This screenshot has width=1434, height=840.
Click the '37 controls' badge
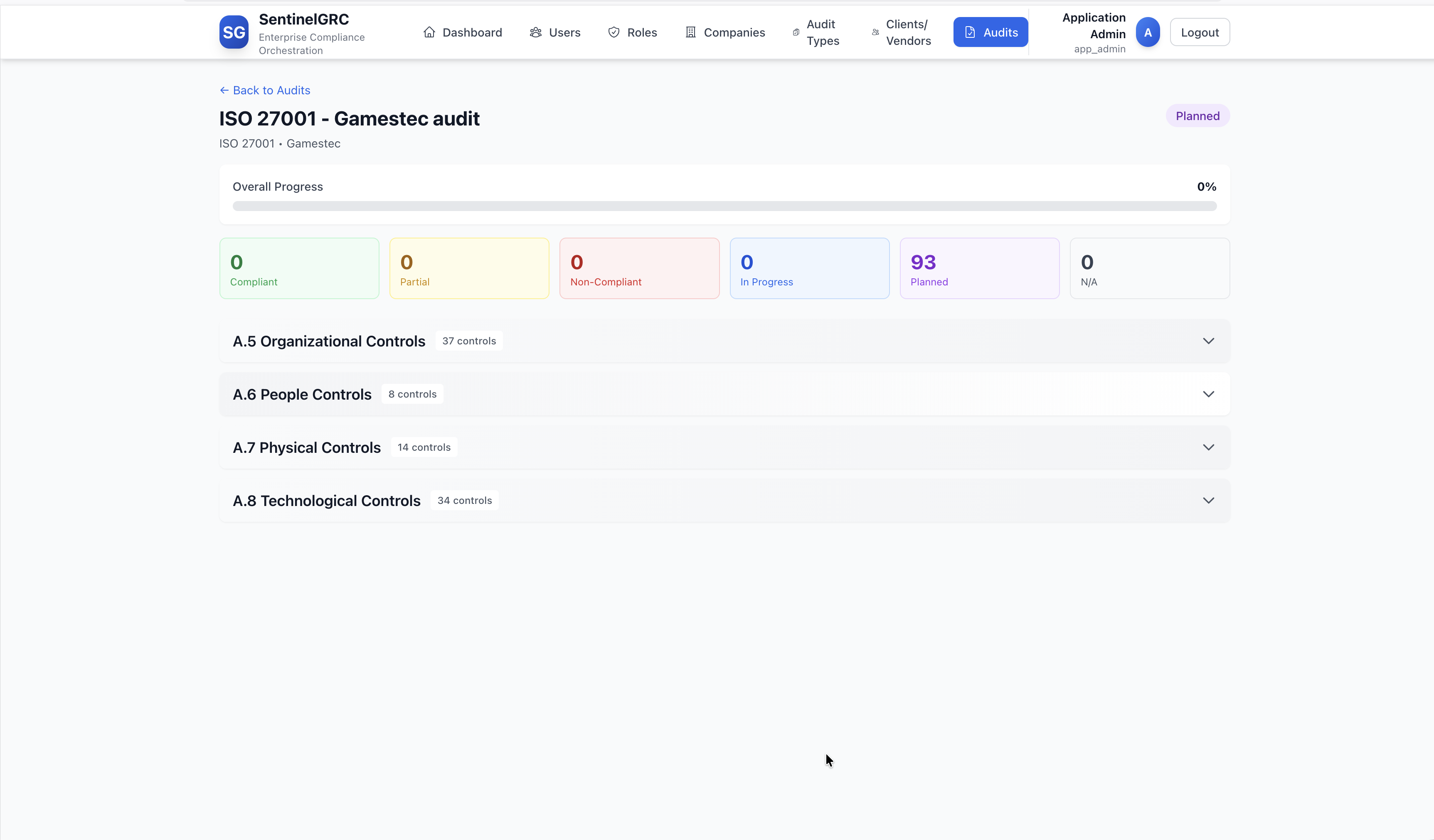pyautogui.click(x=469, y=341)
